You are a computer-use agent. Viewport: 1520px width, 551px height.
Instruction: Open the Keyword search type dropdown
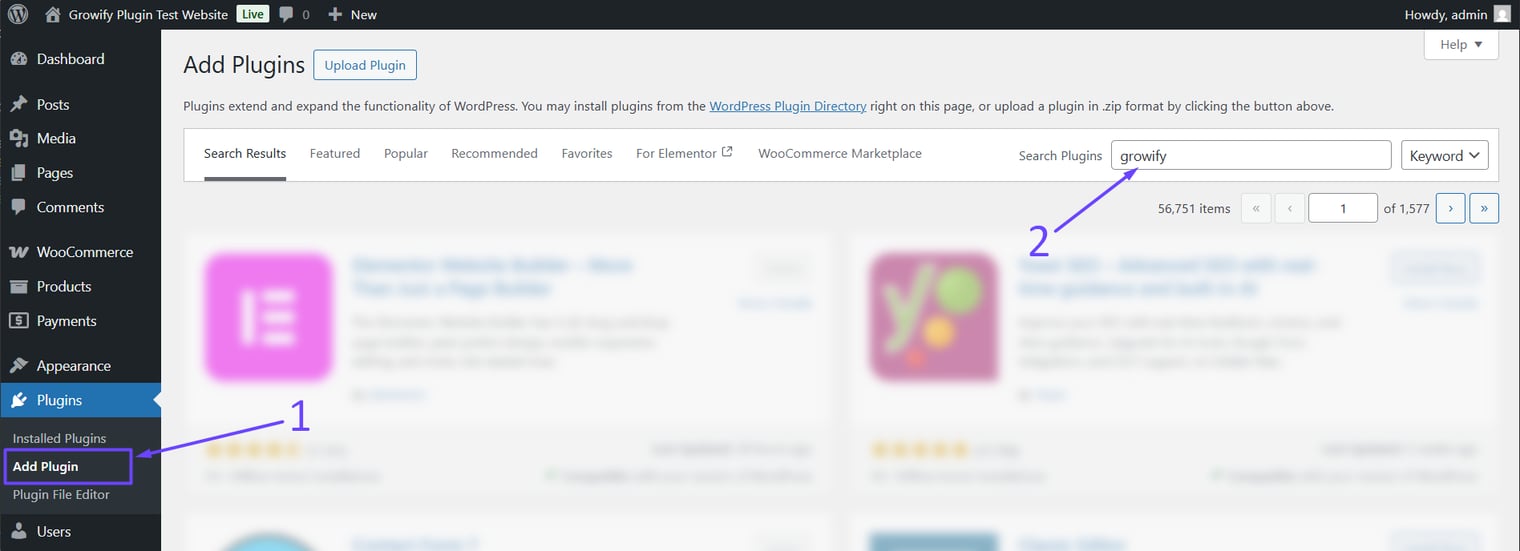click(1444, 156)
